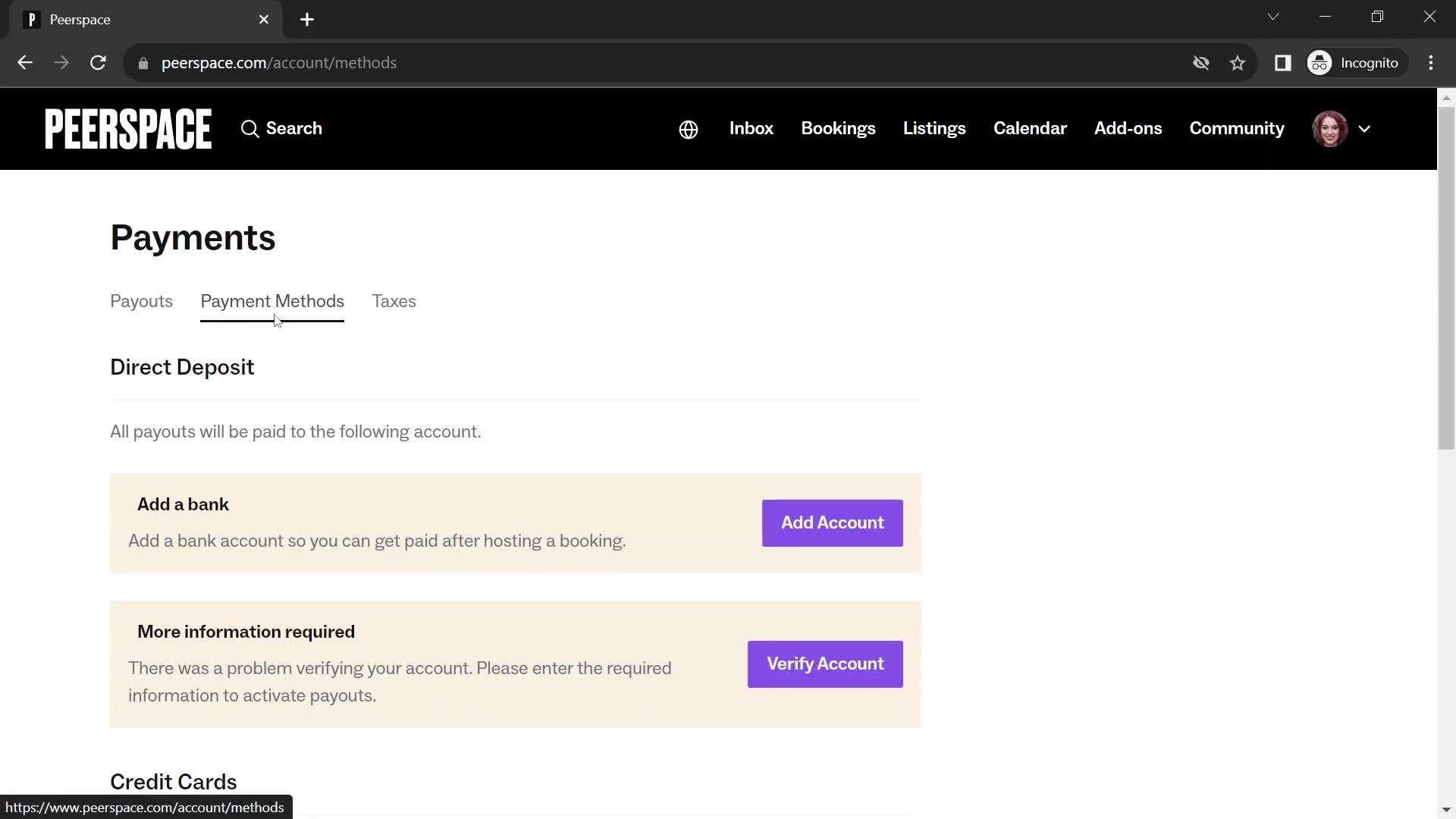1456x819 pixels.
Task: Toggle browser extensions icon
Action: (1283, 63)
